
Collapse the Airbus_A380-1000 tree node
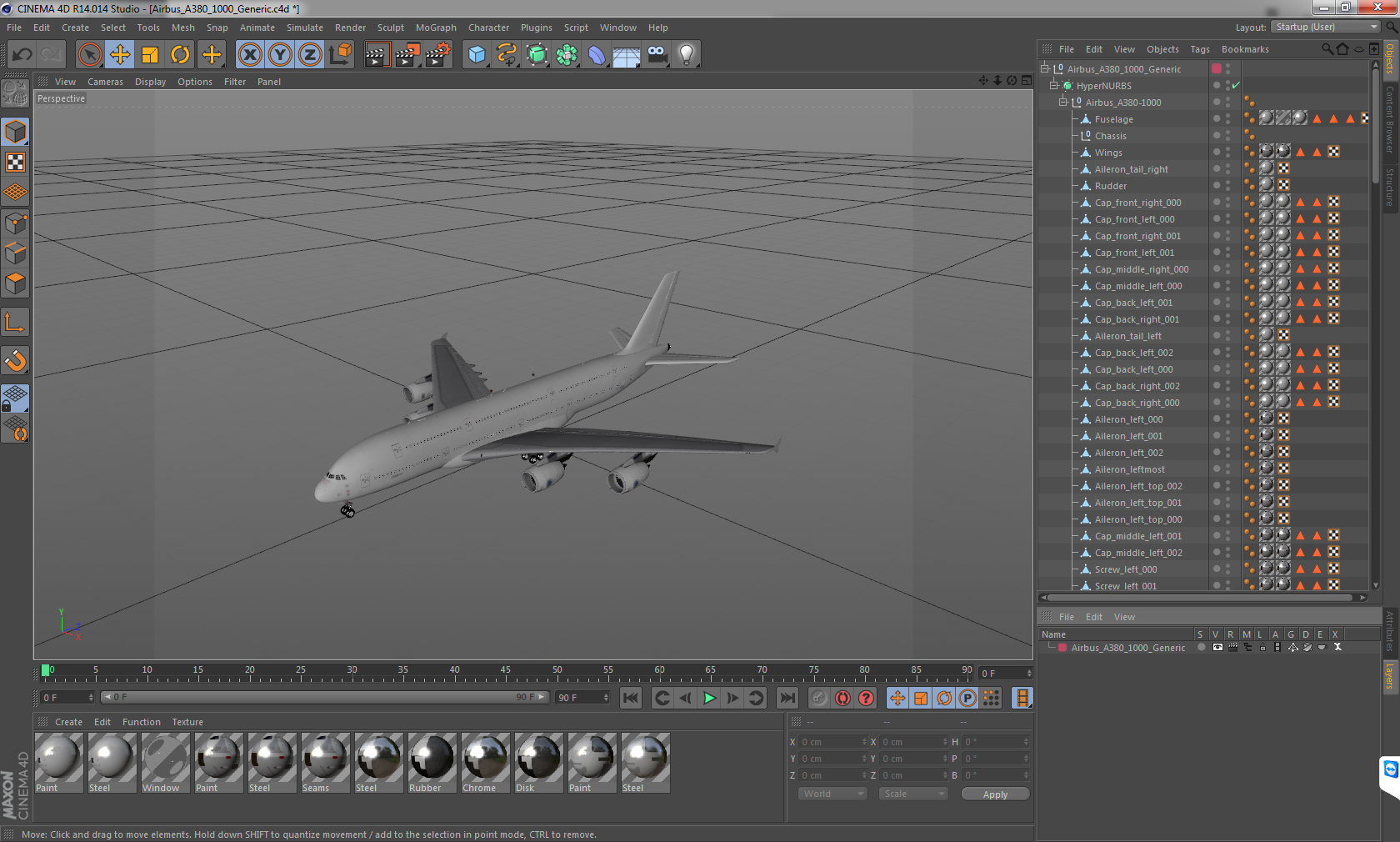tap(1063, 102)
